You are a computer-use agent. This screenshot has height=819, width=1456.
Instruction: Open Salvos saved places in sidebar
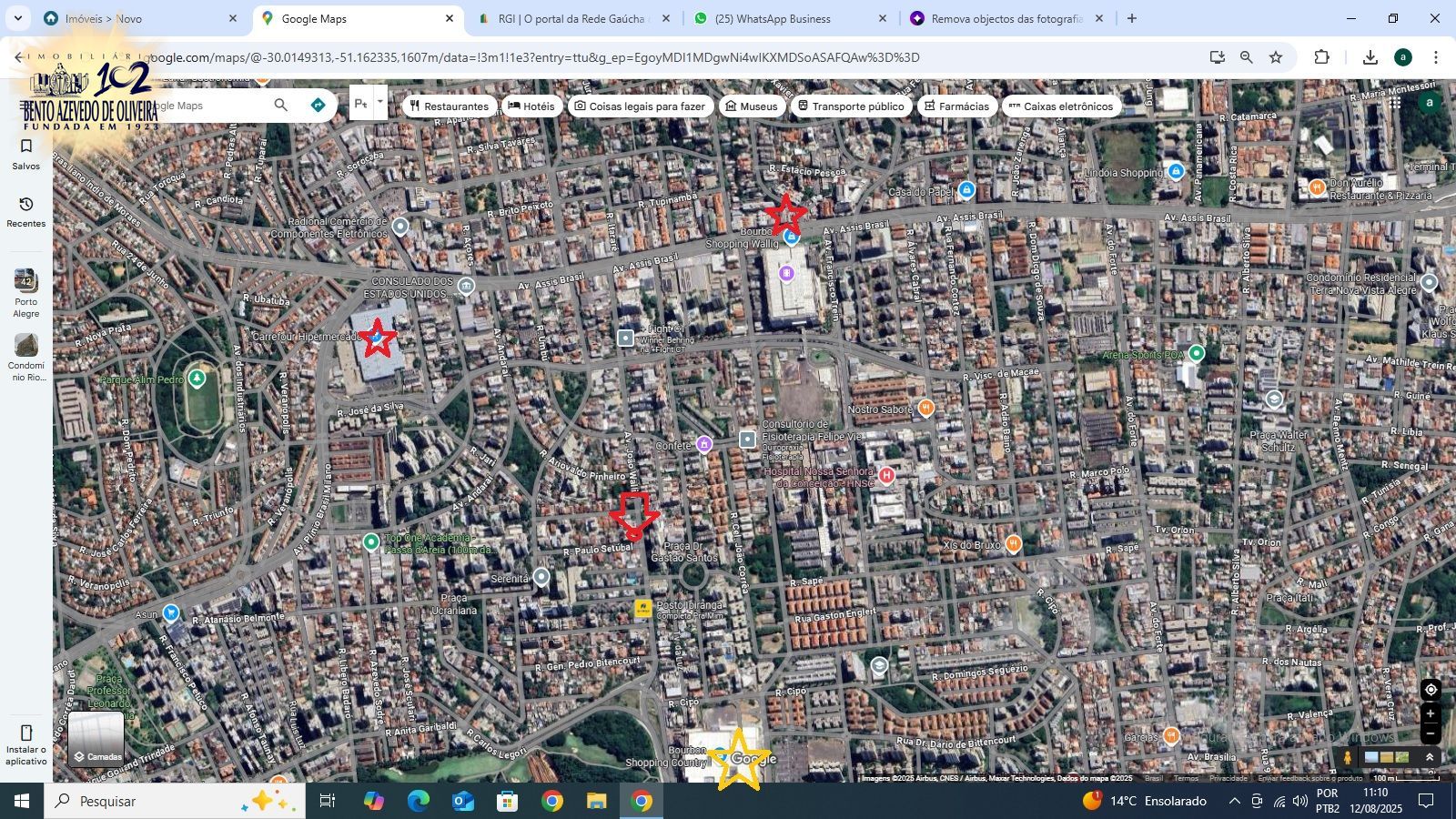25,154
